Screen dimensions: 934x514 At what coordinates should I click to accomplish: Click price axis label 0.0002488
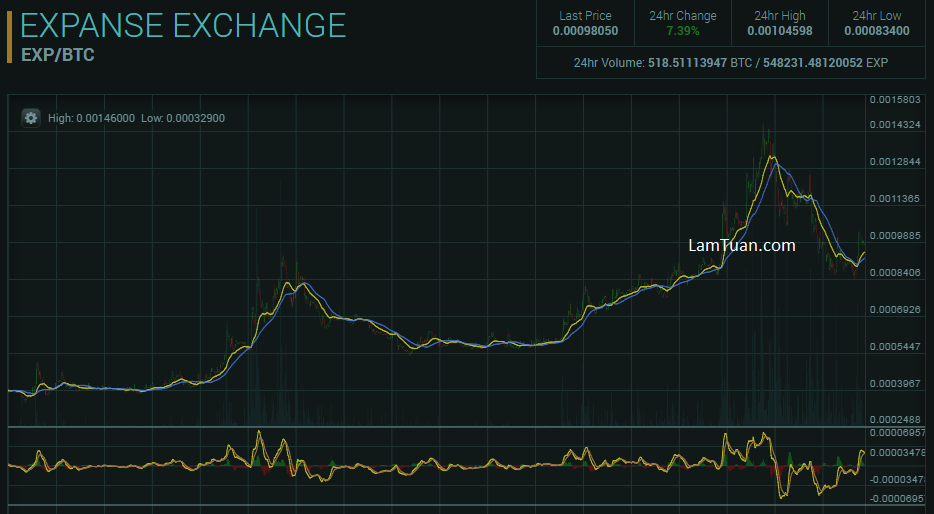click(895, 419)
